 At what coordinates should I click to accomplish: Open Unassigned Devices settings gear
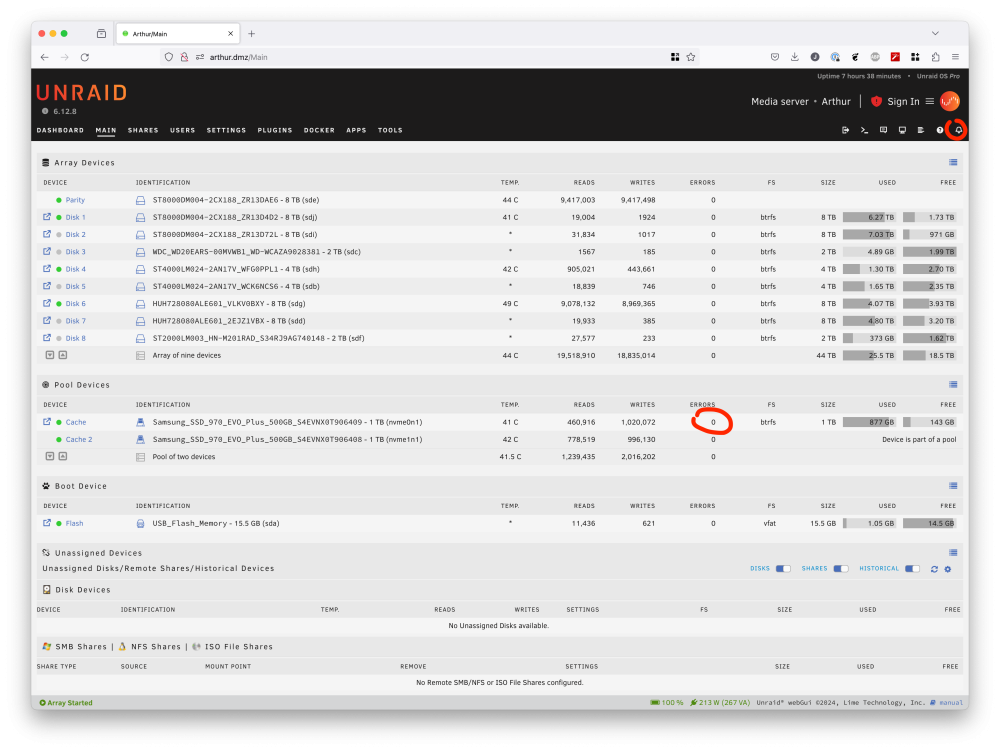point(948,569)
